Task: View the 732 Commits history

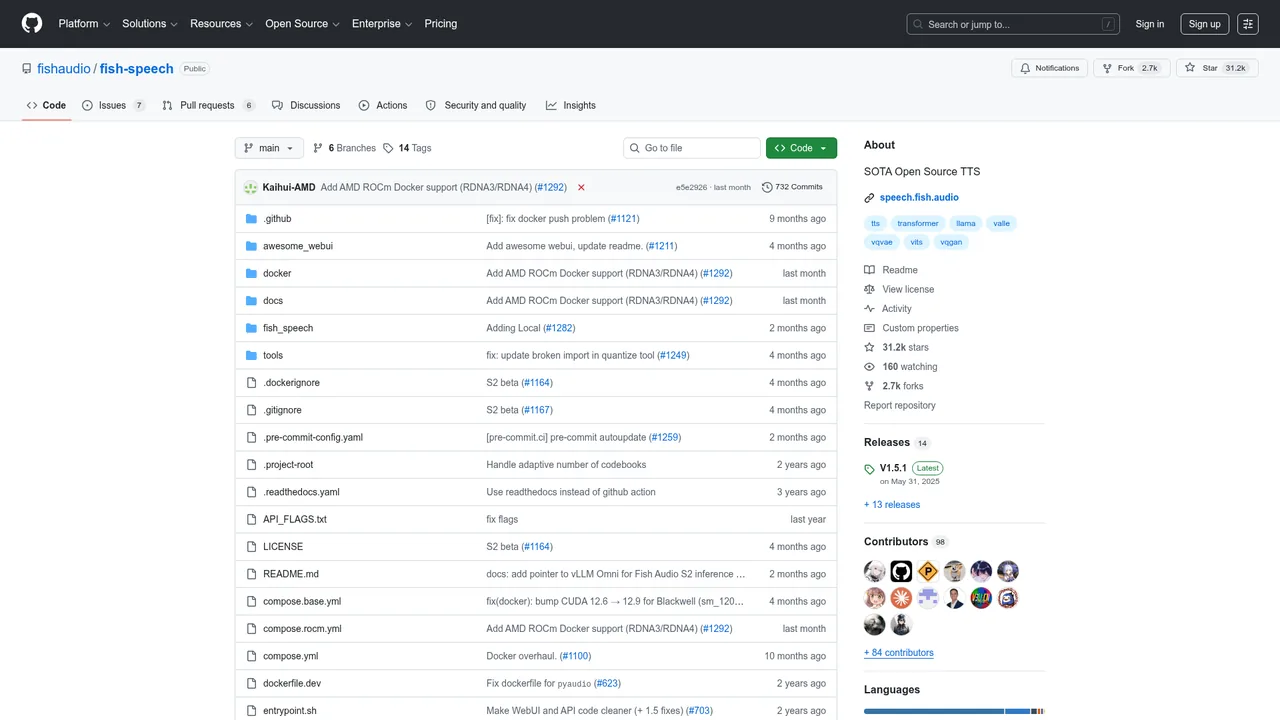Action: [x=792, y=187]
